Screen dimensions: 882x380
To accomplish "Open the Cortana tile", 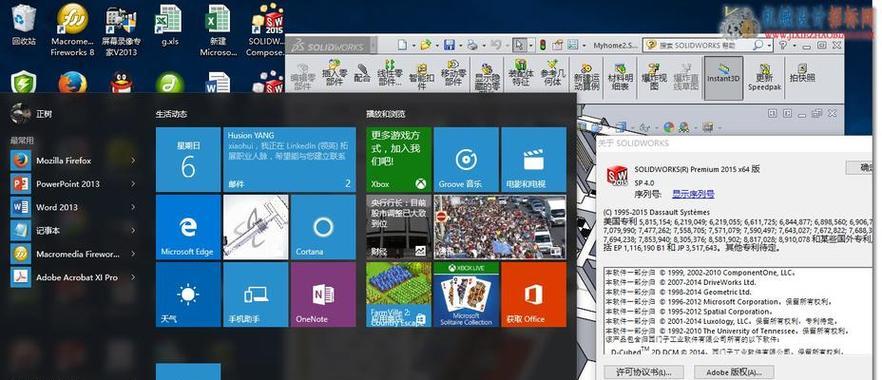I will pos(323,227).
